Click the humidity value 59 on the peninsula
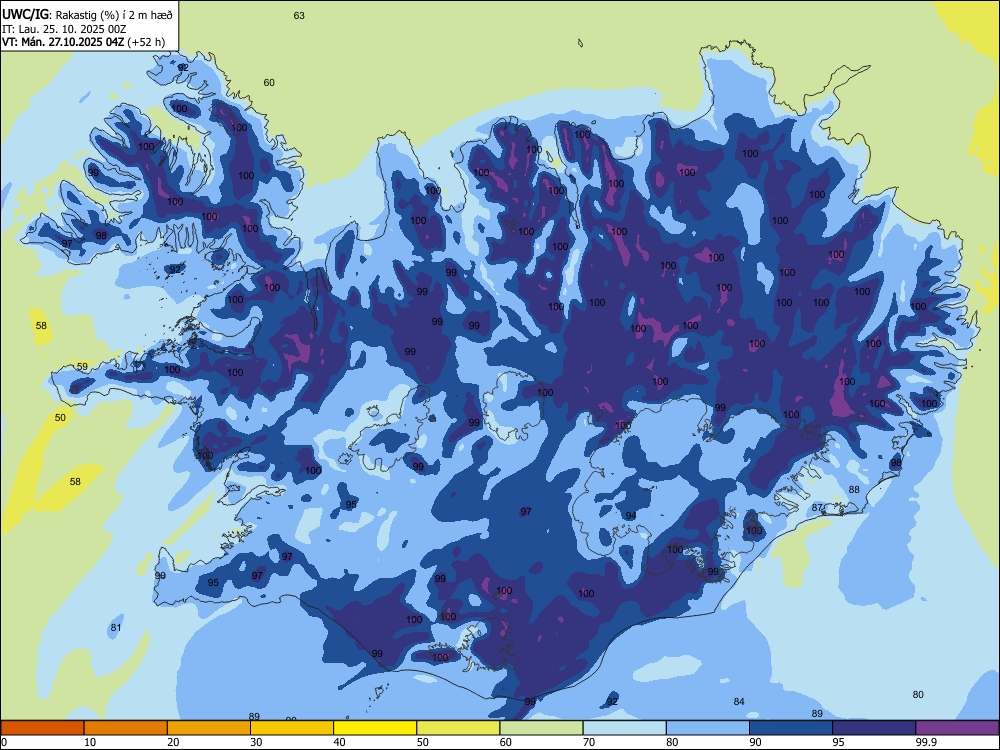Screen dimensions: 1000x750 [82, 367]
